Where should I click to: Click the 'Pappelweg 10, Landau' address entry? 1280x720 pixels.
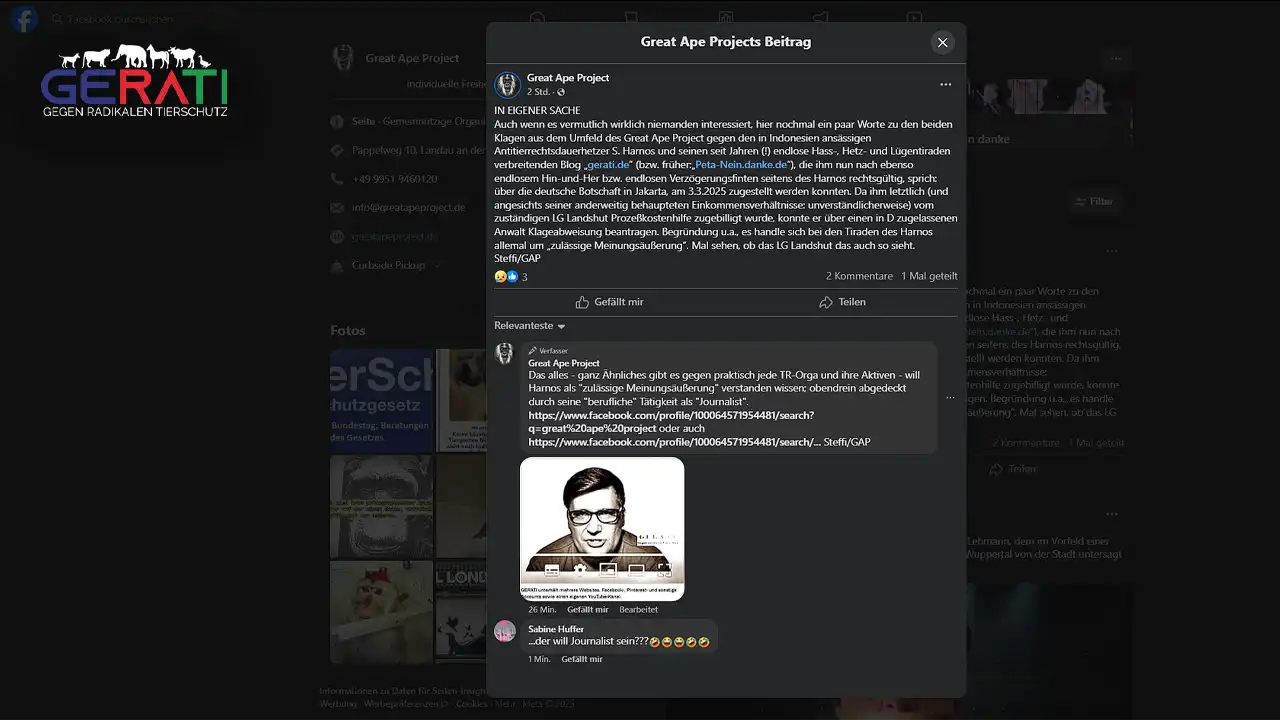(x=418, y=150)
